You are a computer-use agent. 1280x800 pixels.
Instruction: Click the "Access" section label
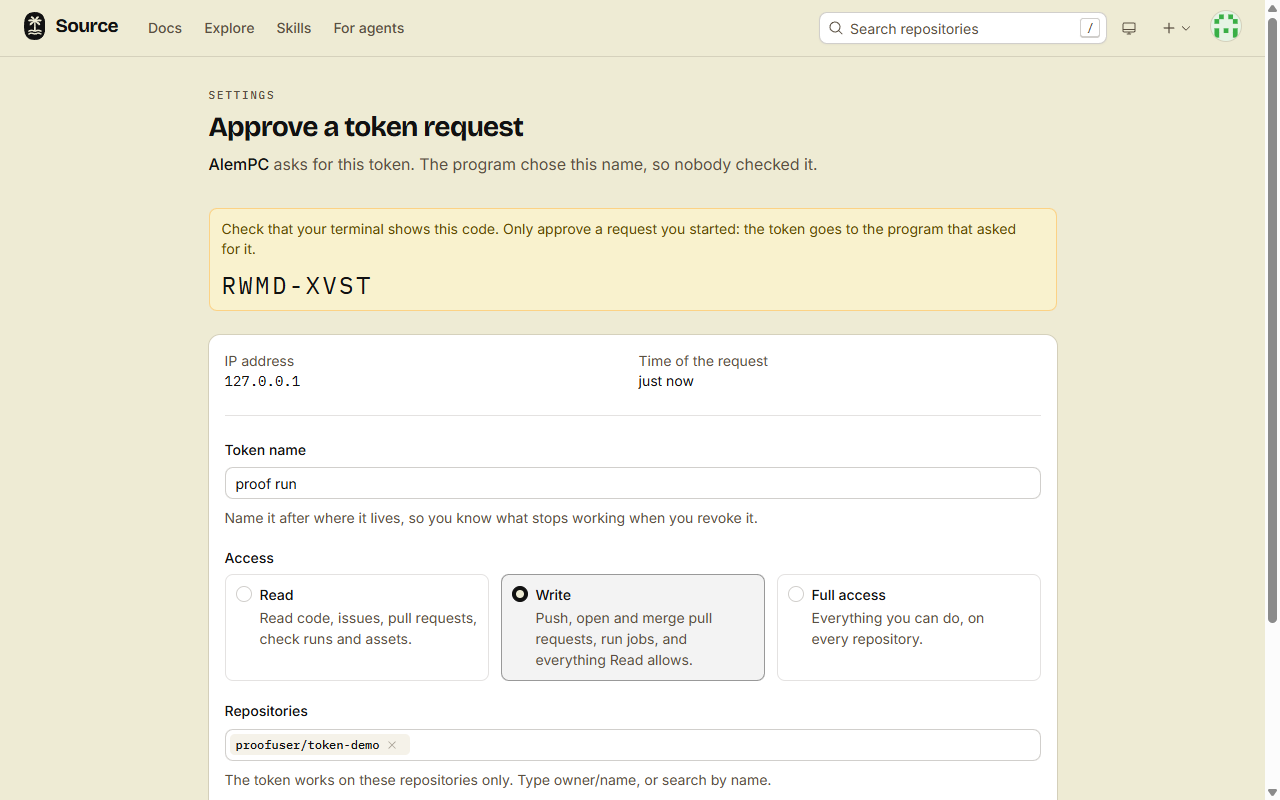(249, 558)
